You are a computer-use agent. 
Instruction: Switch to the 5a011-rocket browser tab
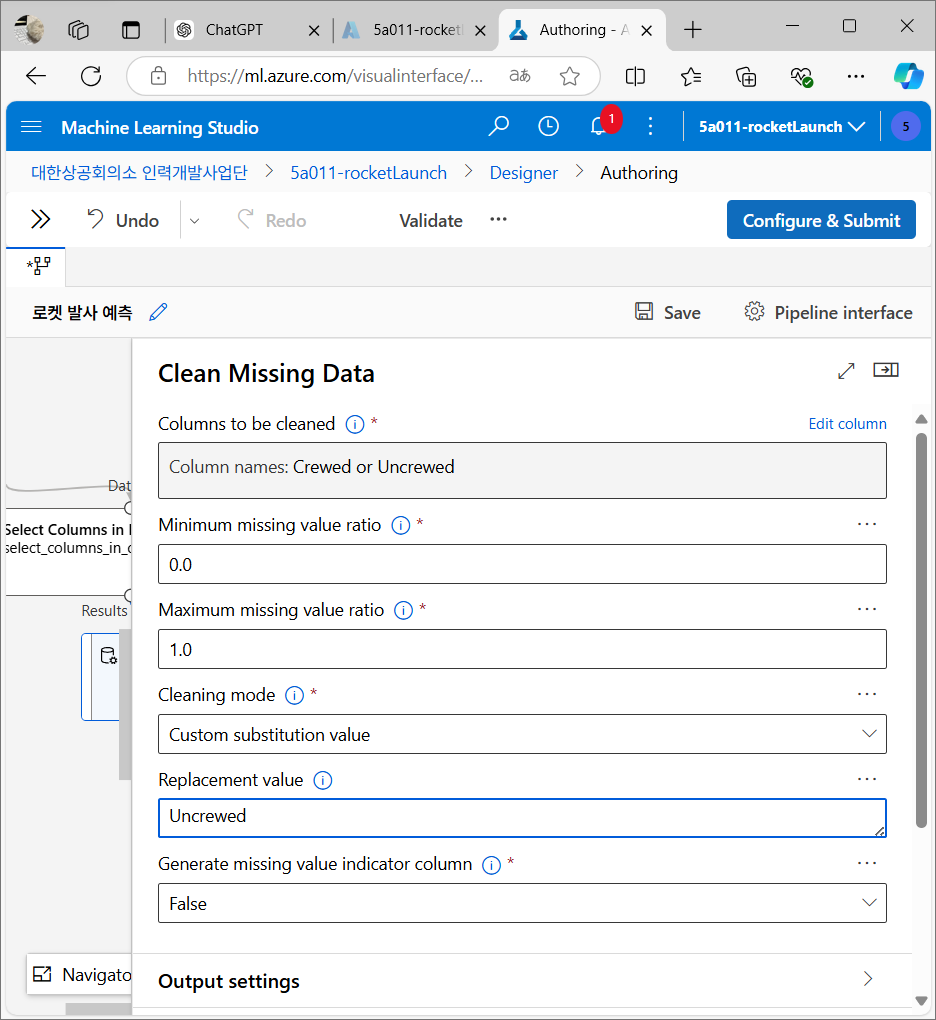tap(416, 30)
